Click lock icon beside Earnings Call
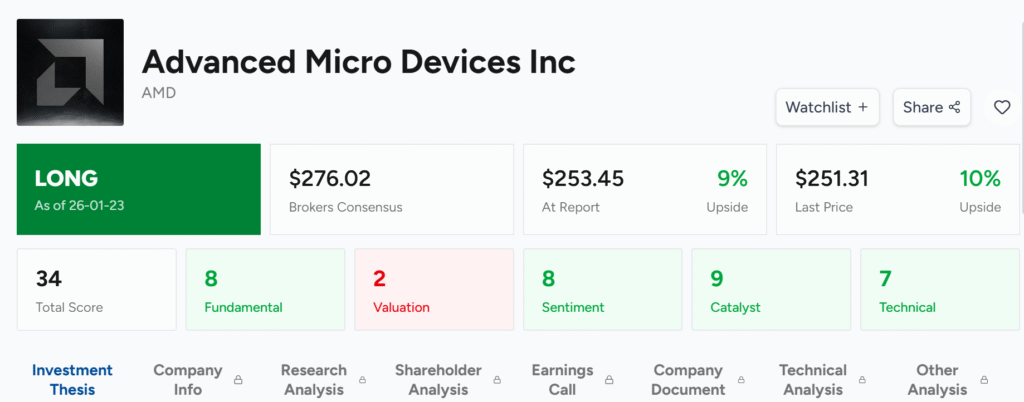The height and width of the screenshot is (402, 1024). (609, 380)
